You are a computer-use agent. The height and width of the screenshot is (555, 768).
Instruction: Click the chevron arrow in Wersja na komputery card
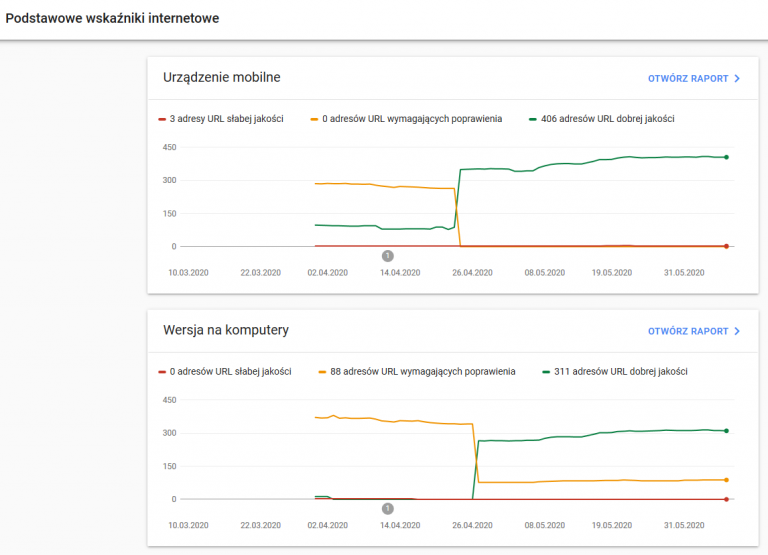737,331
